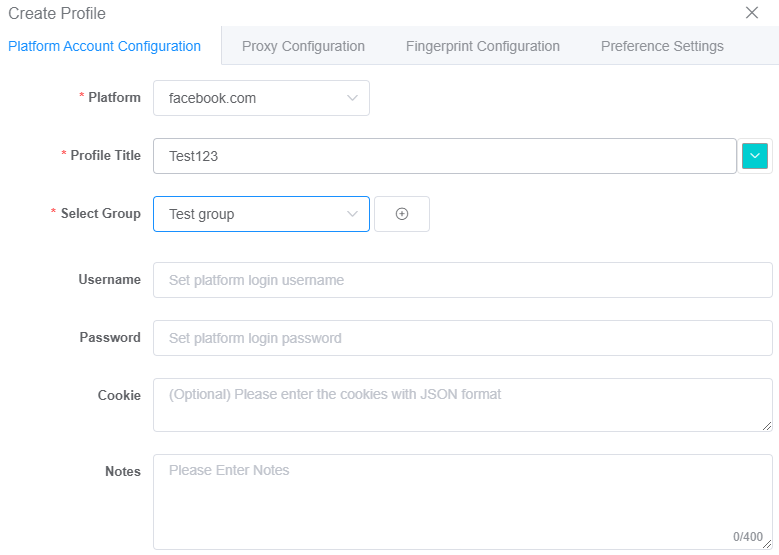
Task: Click inside the Cookie JSON textarea
Action: pyautogui.click(x=463, y=405)
